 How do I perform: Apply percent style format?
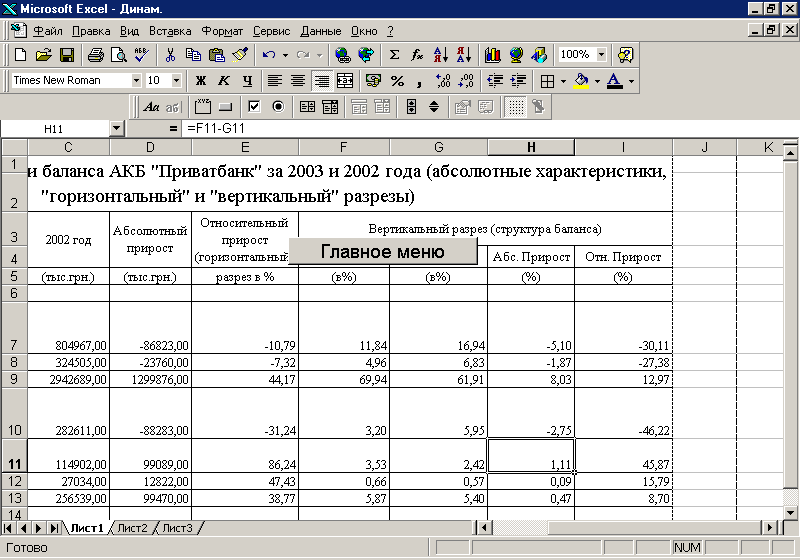397,81
